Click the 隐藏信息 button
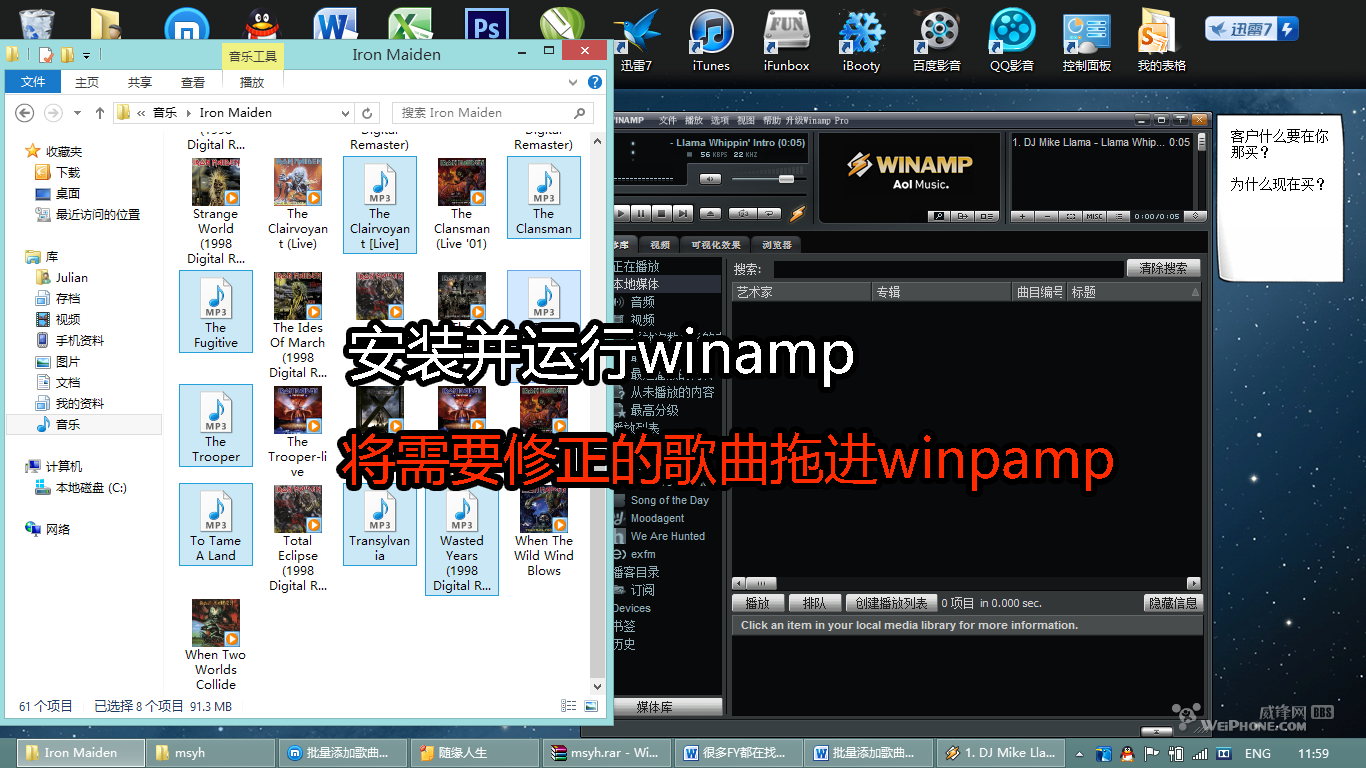The image size is (1366, 768). tap(1173, 603)
